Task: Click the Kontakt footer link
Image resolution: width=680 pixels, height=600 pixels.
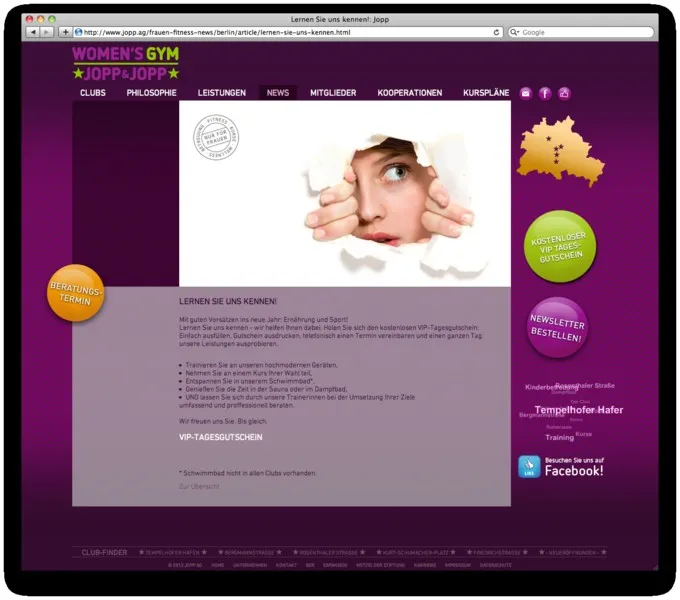Action: click(286, 565)
